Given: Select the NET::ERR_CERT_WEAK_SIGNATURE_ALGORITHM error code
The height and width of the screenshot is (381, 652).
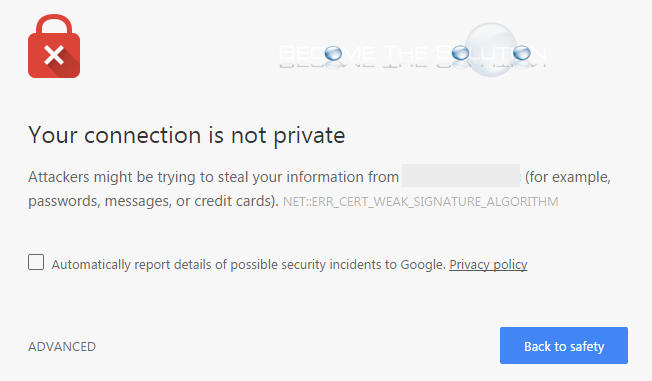Looking at the screenshot, I should (x=420, y=202).
